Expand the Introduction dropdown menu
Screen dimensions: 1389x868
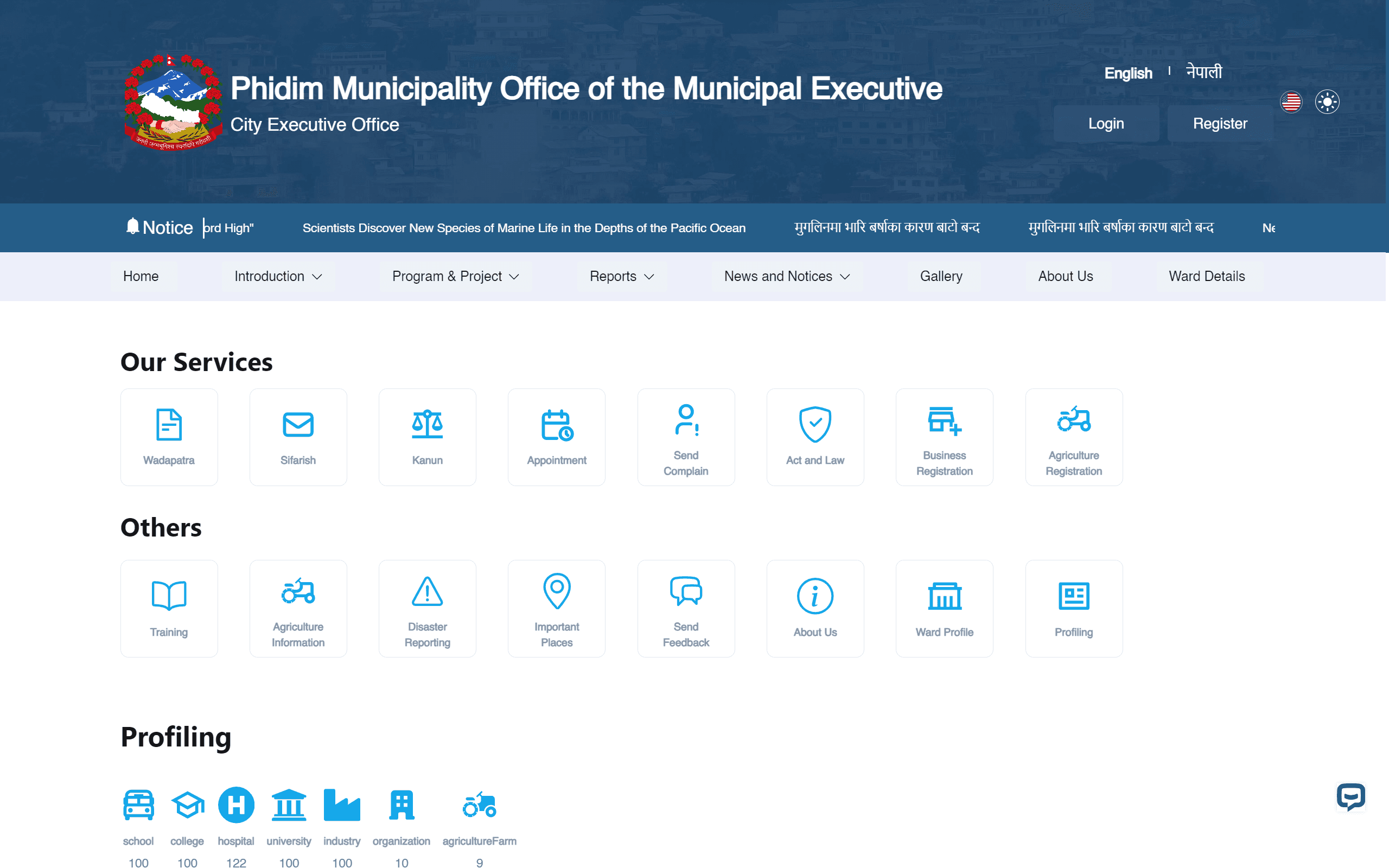[x=278, y=276]
